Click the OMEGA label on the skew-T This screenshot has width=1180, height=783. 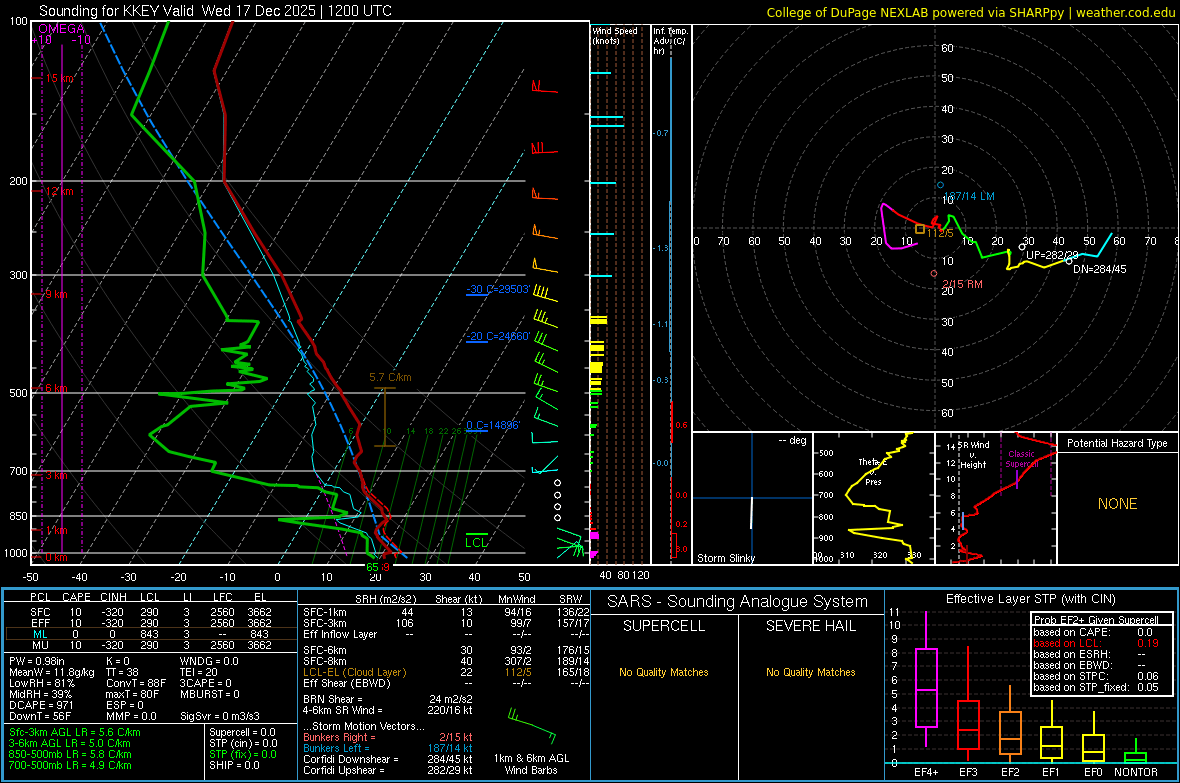coord(61,29)
